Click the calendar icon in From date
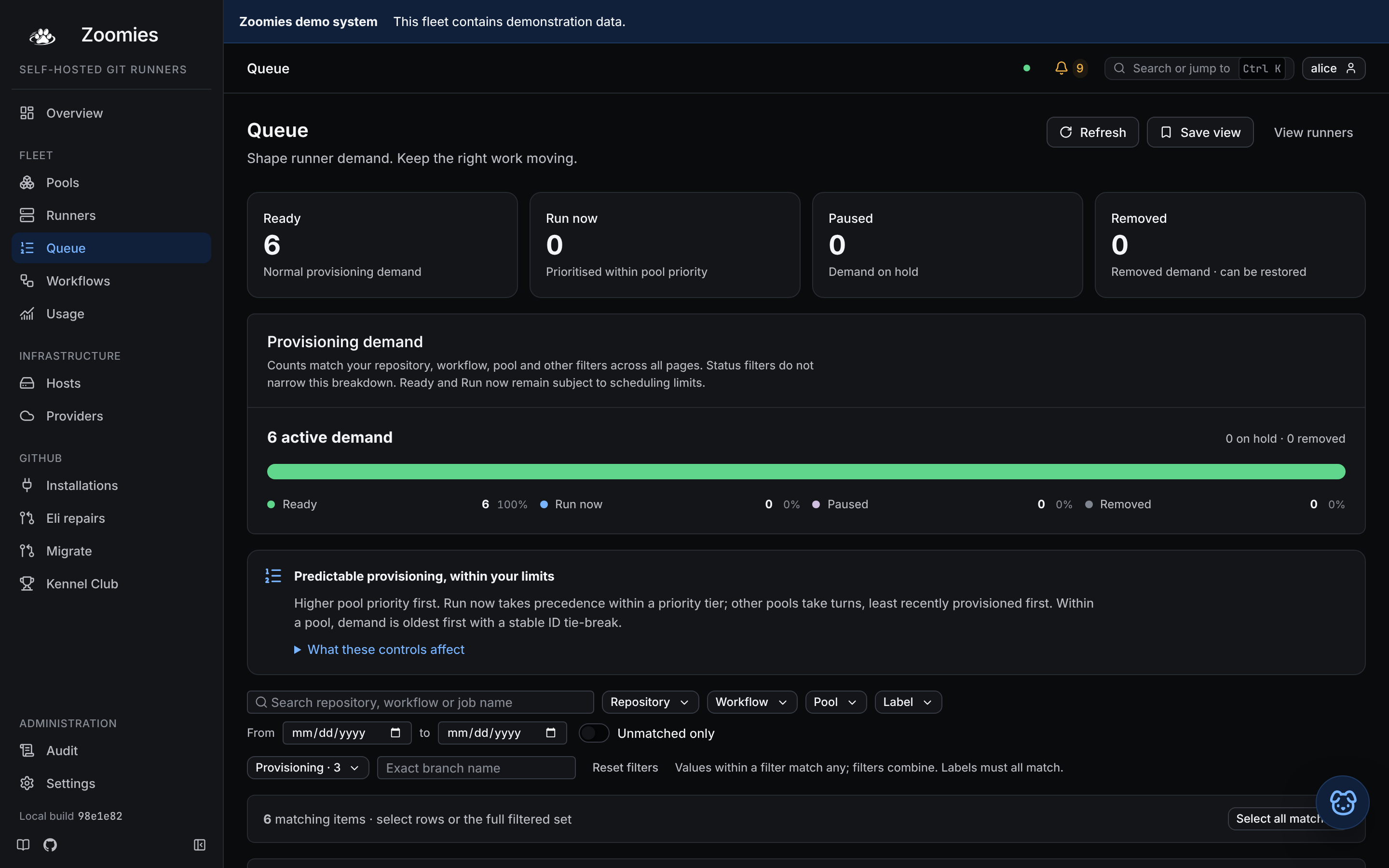This screenshot has height=868, width=1389. pos(395,732)
